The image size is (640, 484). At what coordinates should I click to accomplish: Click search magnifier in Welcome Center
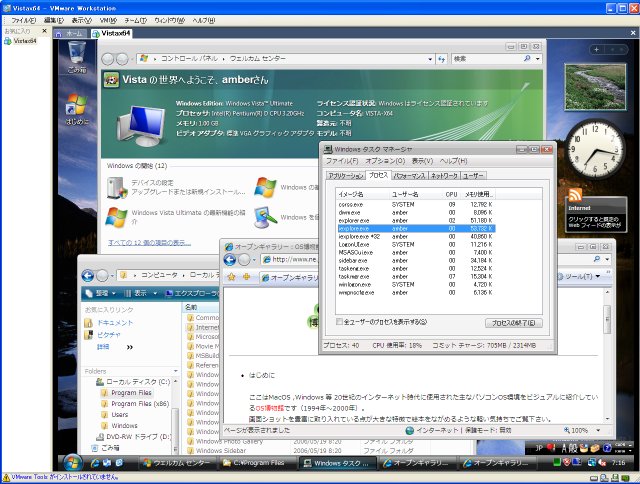527,59
